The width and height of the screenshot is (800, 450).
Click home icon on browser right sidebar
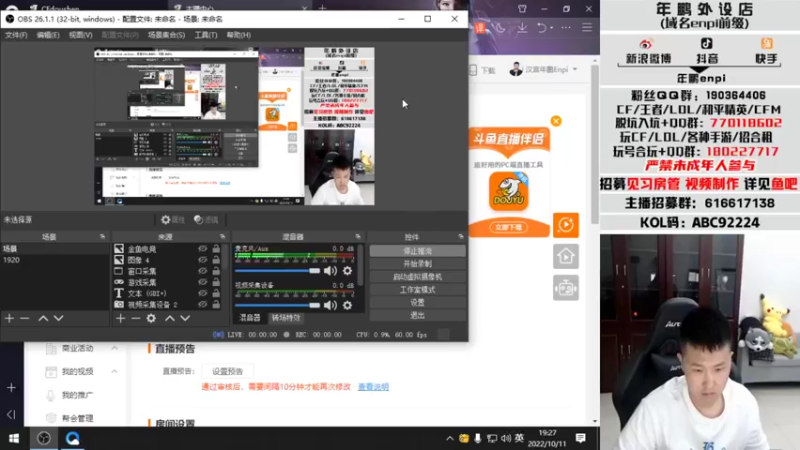(566, 257)
